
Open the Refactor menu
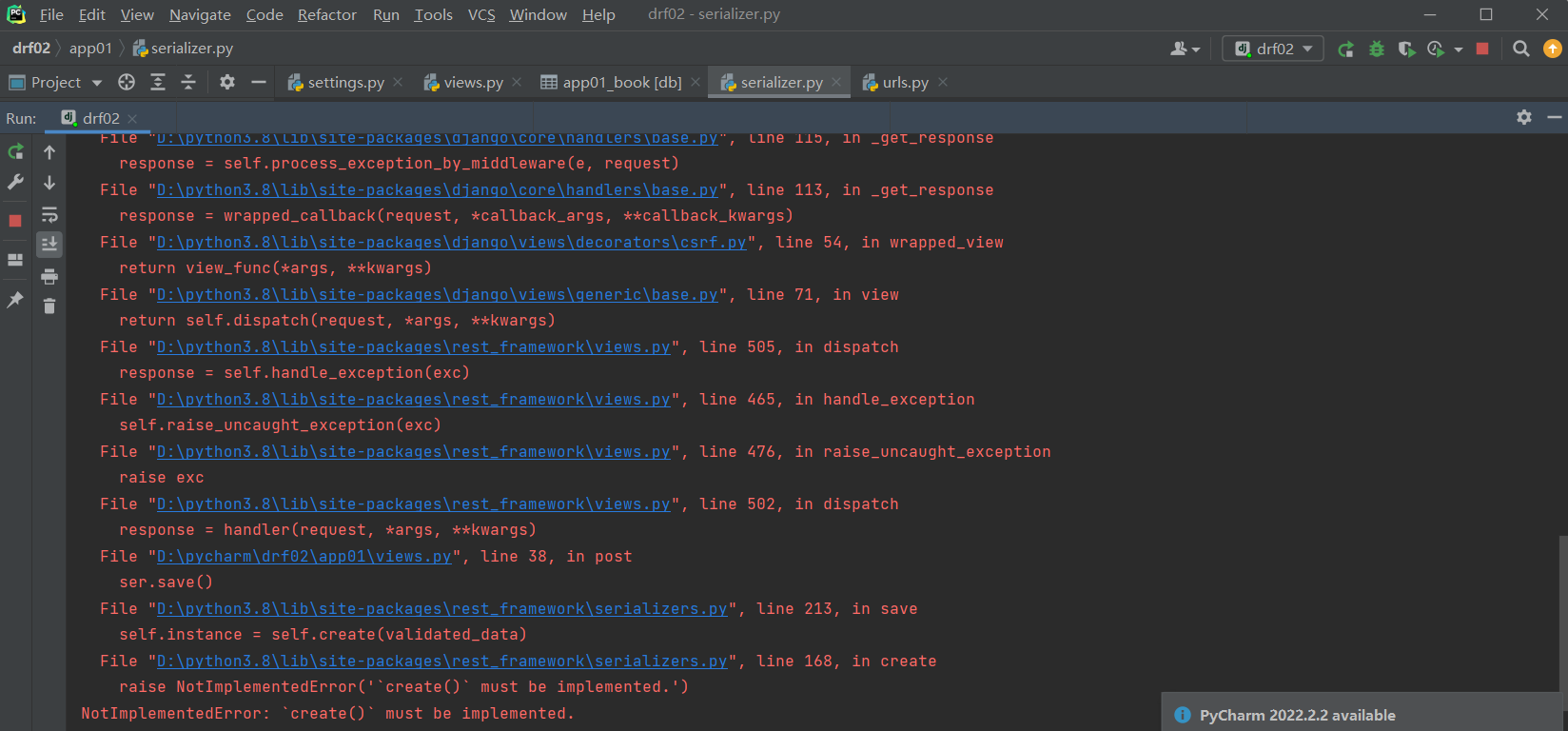click(x=327, y=15)
